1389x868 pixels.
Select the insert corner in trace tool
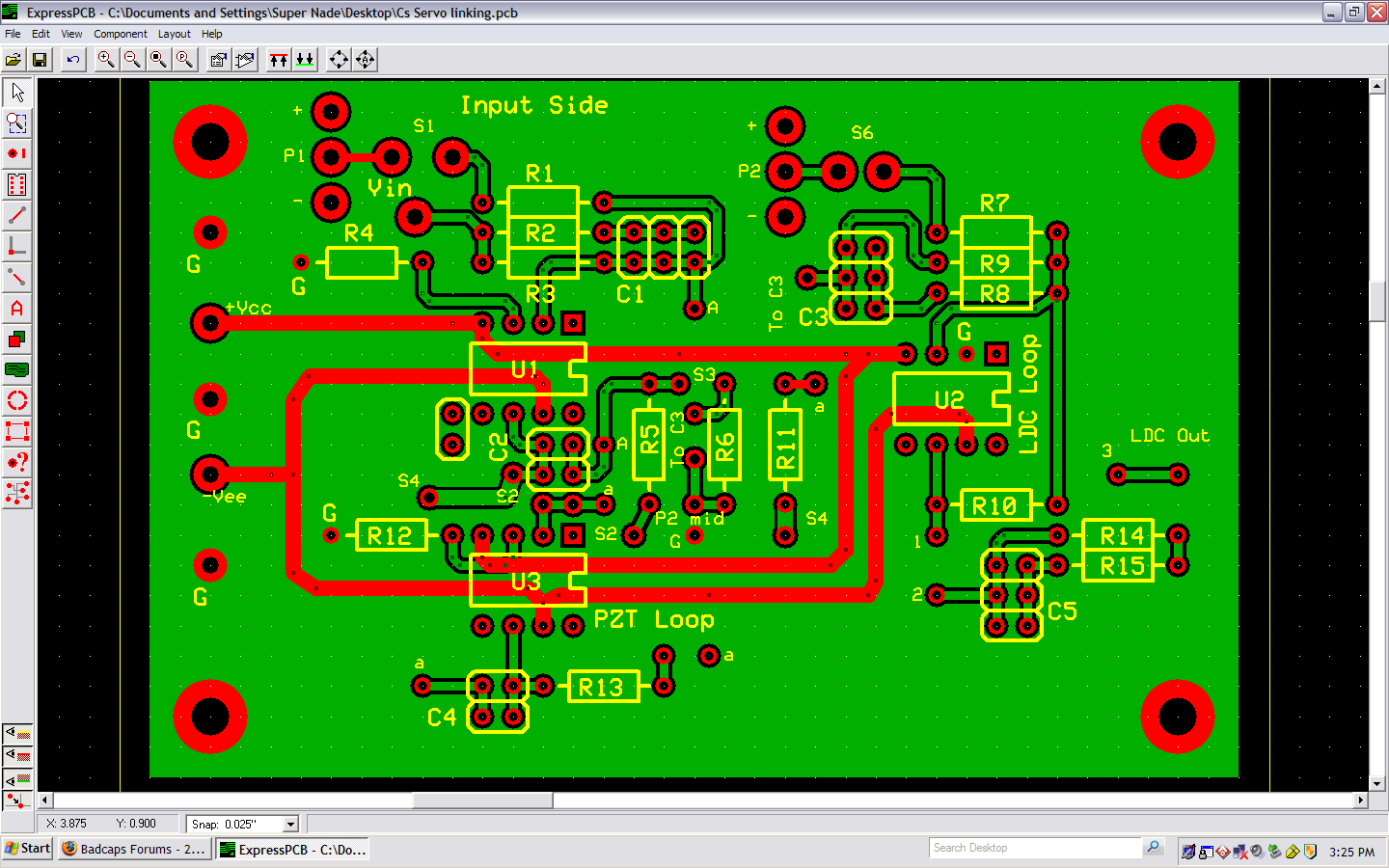(x=17, y=247)
